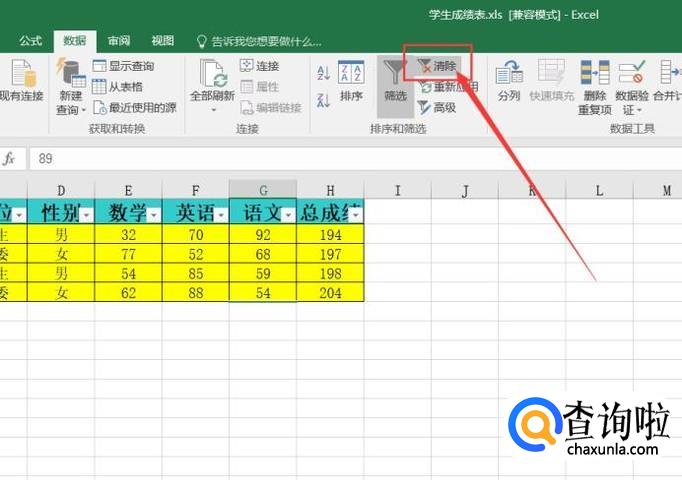Open filter dropdown on 英语 column
This screenshot has width=682, height=480.
221,215
